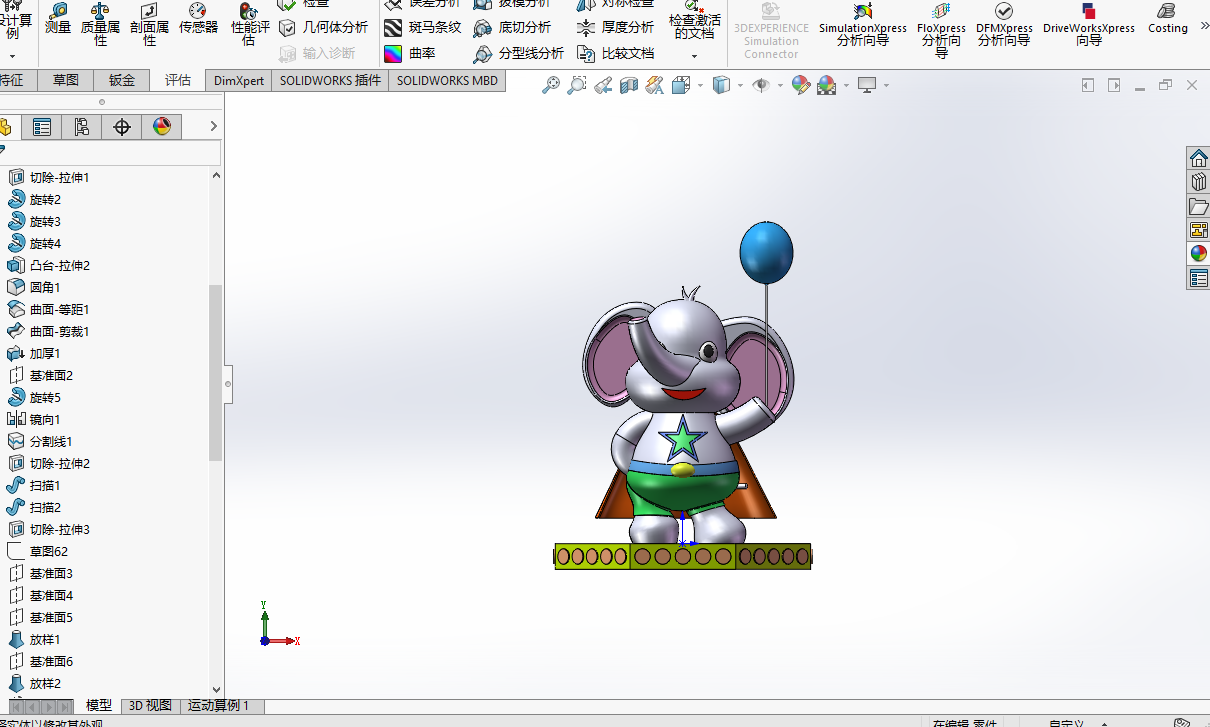Open 厚度分析 thickness analysis

[x=615, y=28]
